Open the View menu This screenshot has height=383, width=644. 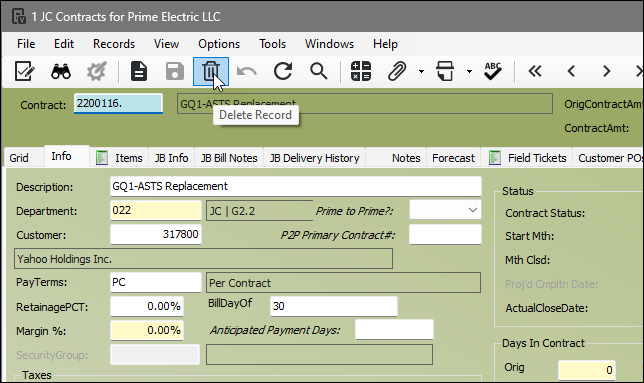pos(166,44)
